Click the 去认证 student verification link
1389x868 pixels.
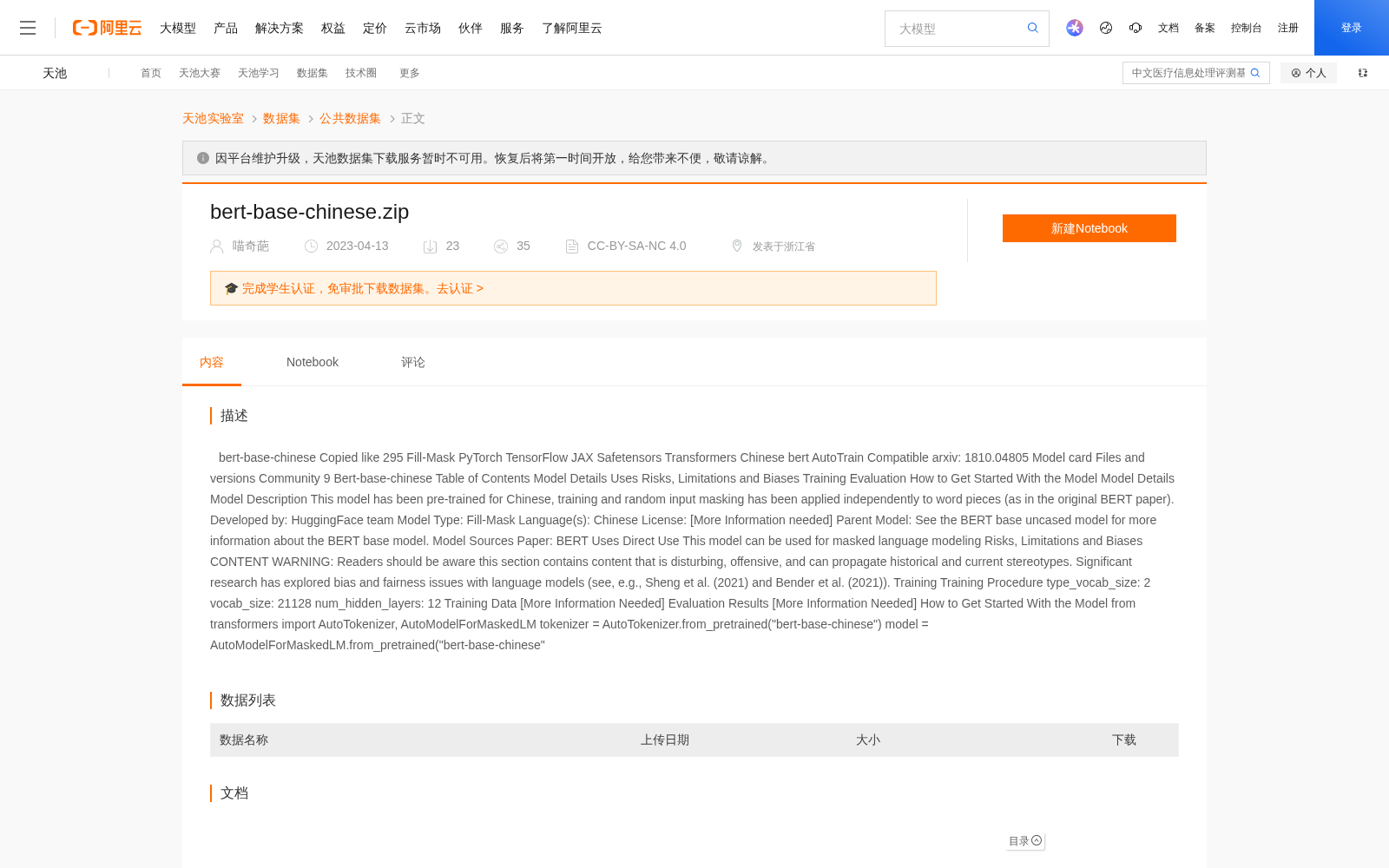(460, 288)
